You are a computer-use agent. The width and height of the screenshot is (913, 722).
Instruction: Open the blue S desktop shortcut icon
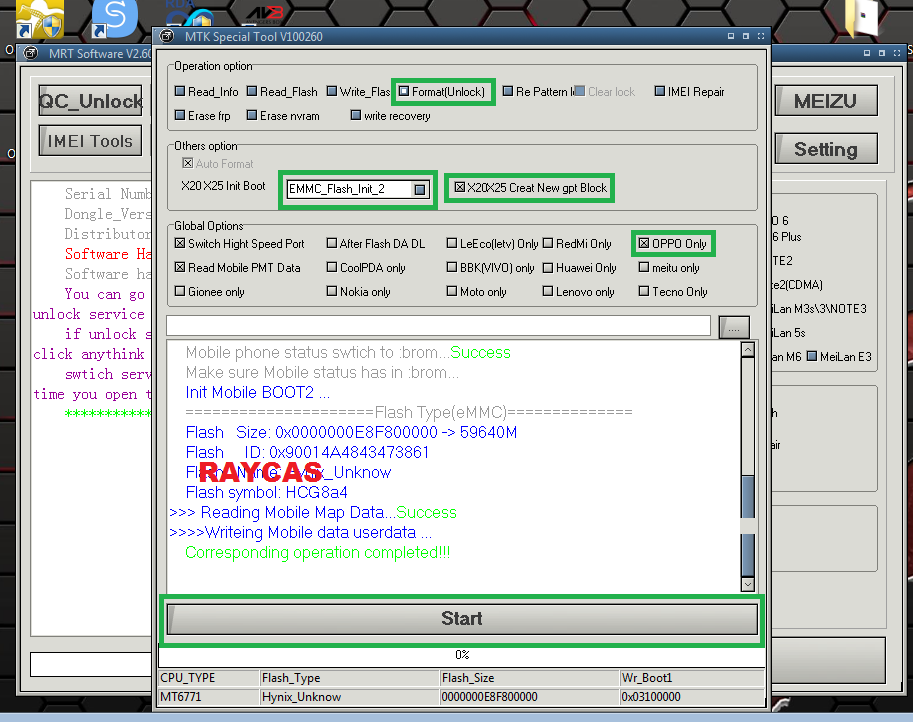(x=114, y=17)
